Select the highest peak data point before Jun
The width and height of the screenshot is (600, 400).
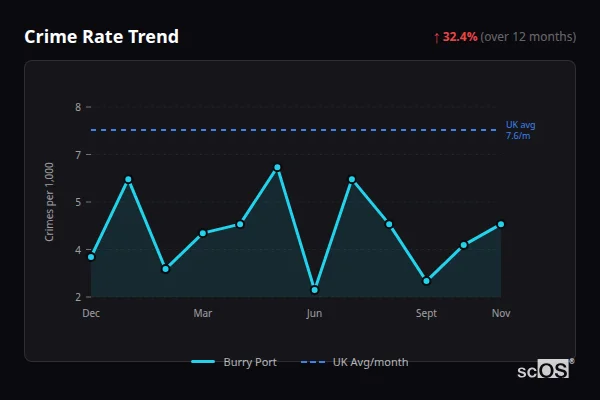click(277, 168)
